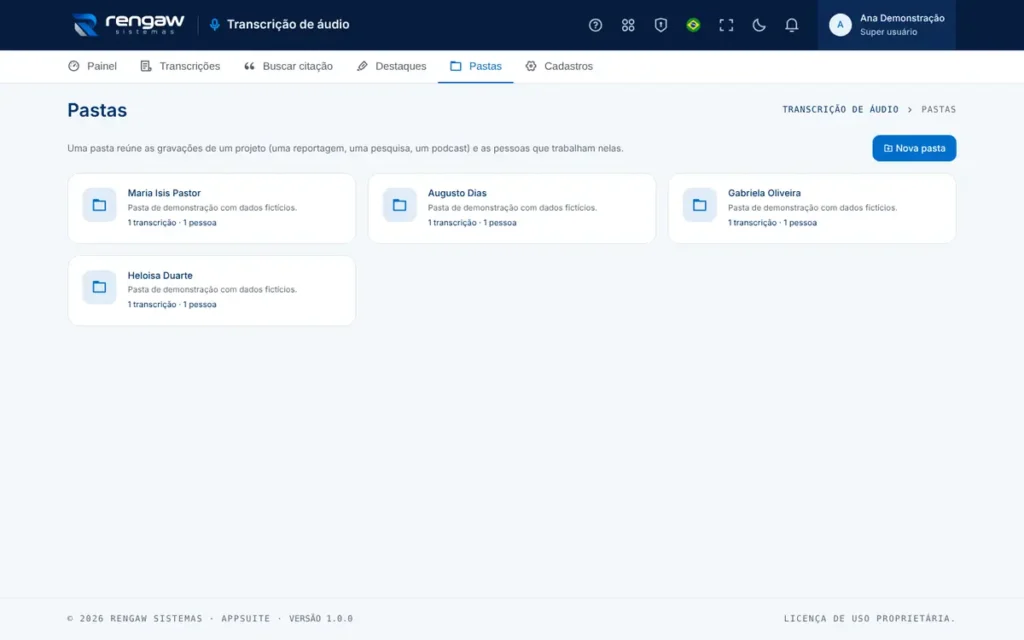The height and width of the screenshot is (640, 1024).
Task: Select the Destaques tab
Action: pos(391,66)
